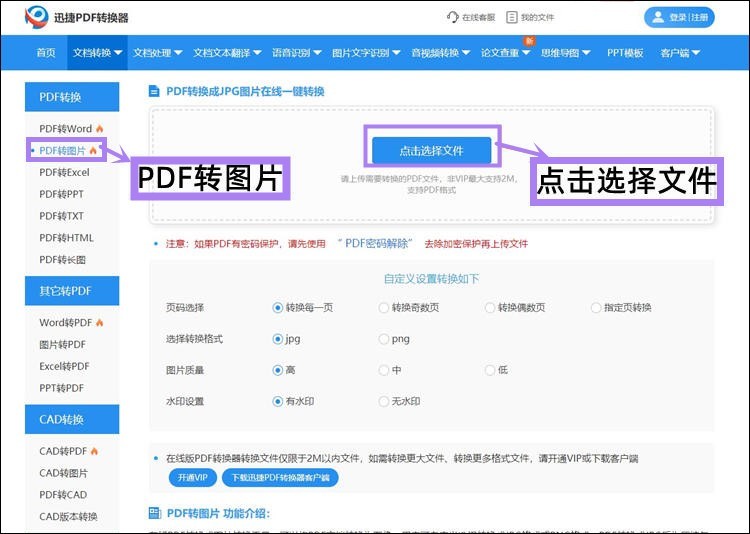Image resolution: width=750 pixels, height=534 pixels.
Task: Select PDF转图片 in sidebar
Action: tap(63, 151)
